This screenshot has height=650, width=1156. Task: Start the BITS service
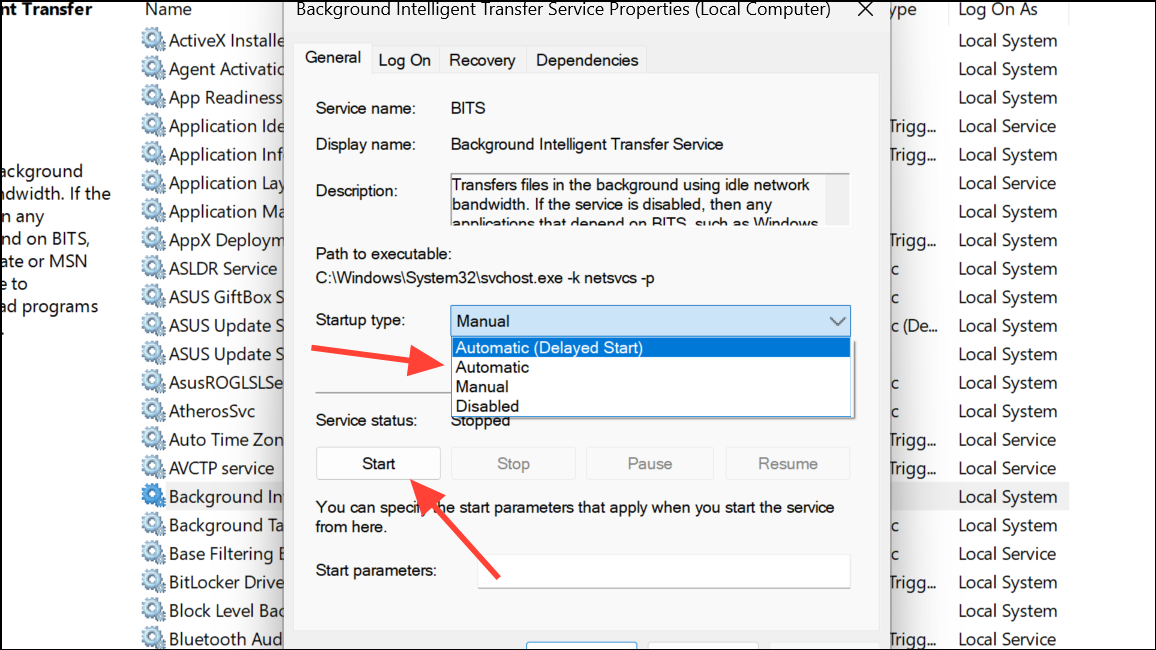[x=378, y=464]
